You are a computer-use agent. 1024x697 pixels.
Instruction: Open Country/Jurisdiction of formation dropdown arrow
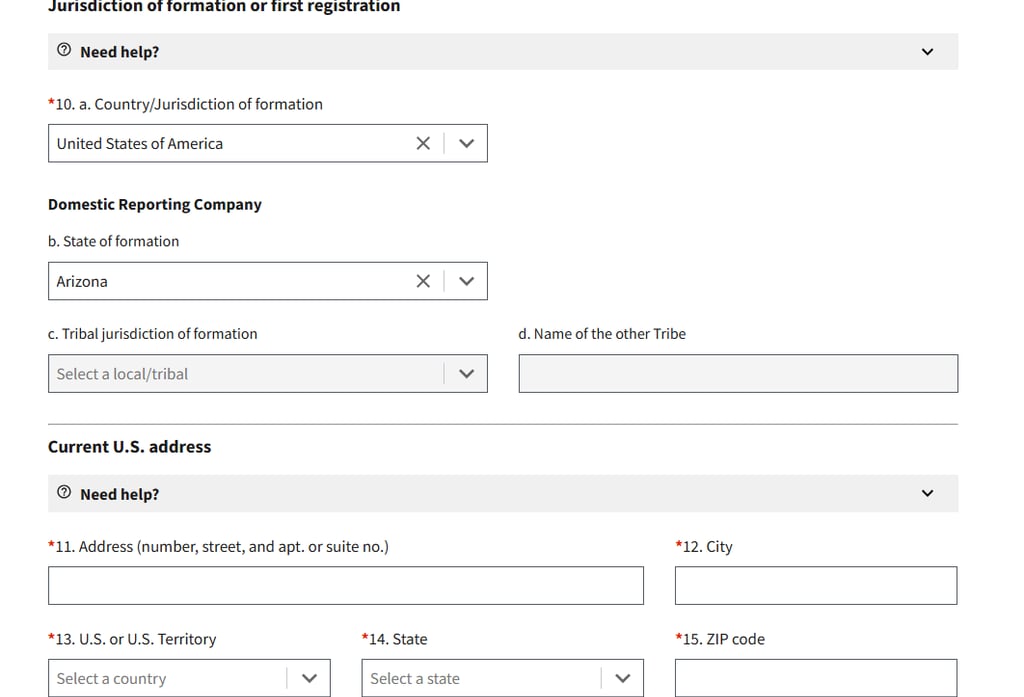click(466, 143)
